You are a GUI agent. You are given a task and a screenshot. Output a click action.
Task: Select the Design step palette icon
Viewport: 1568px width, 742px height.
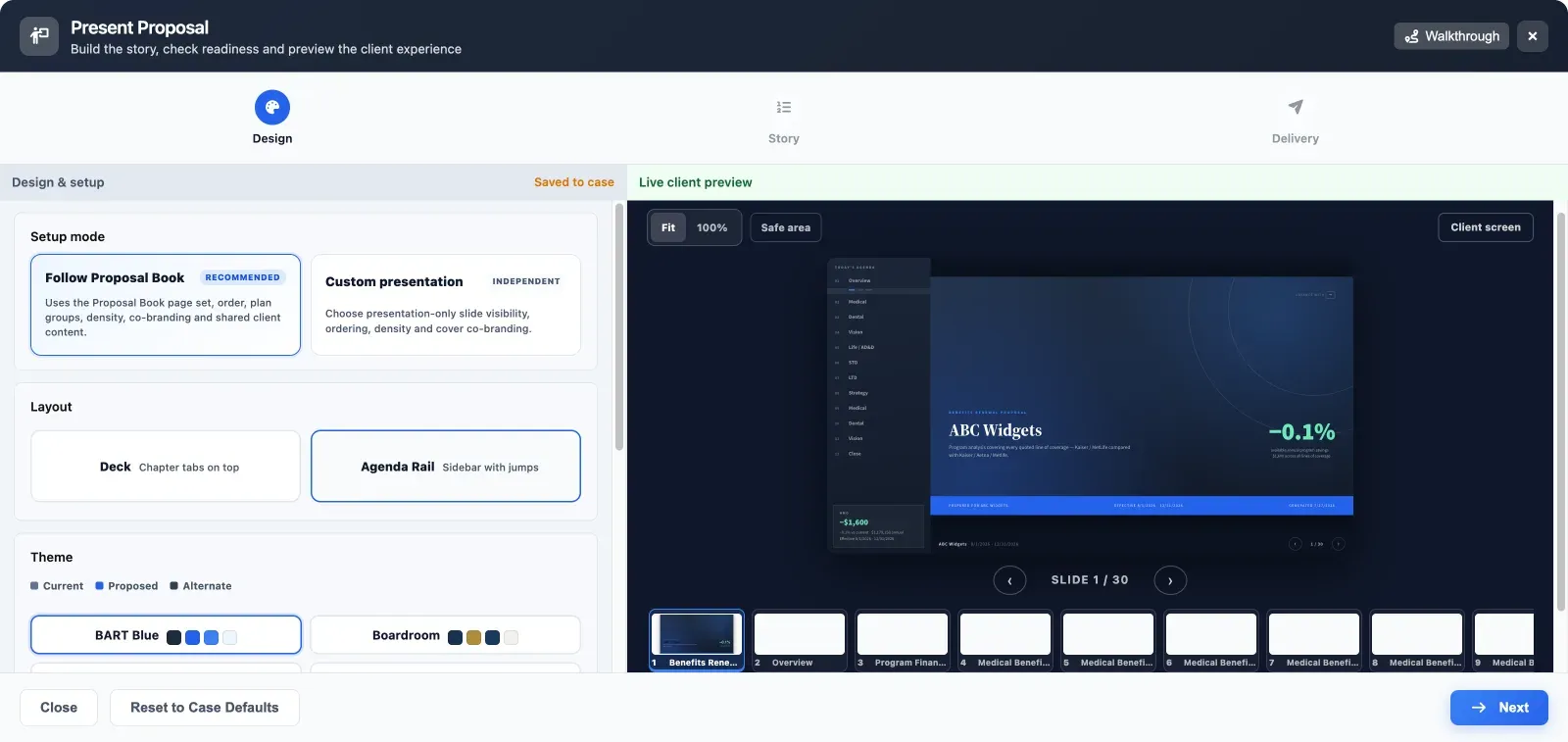coord(272,108)
